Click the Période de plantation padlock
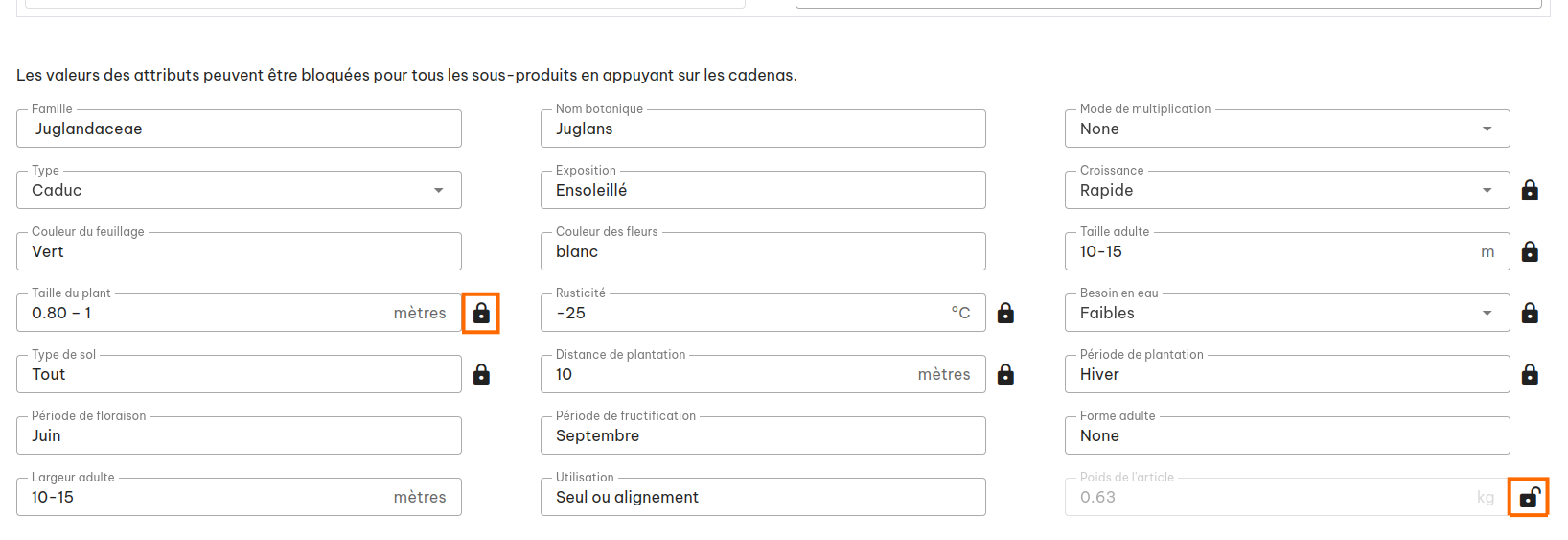This screenshot has height=540, width=1568. point(1530,374)
